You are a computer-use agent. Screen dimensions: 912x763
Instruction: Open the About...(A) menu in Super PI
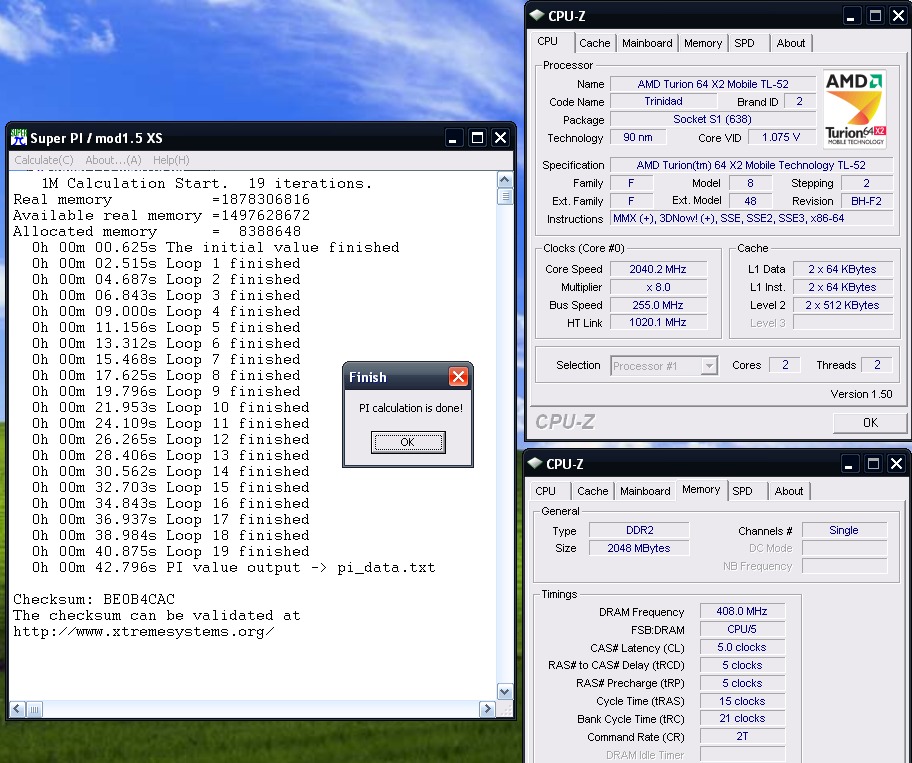pyautogui.click(x=113, y=160)
